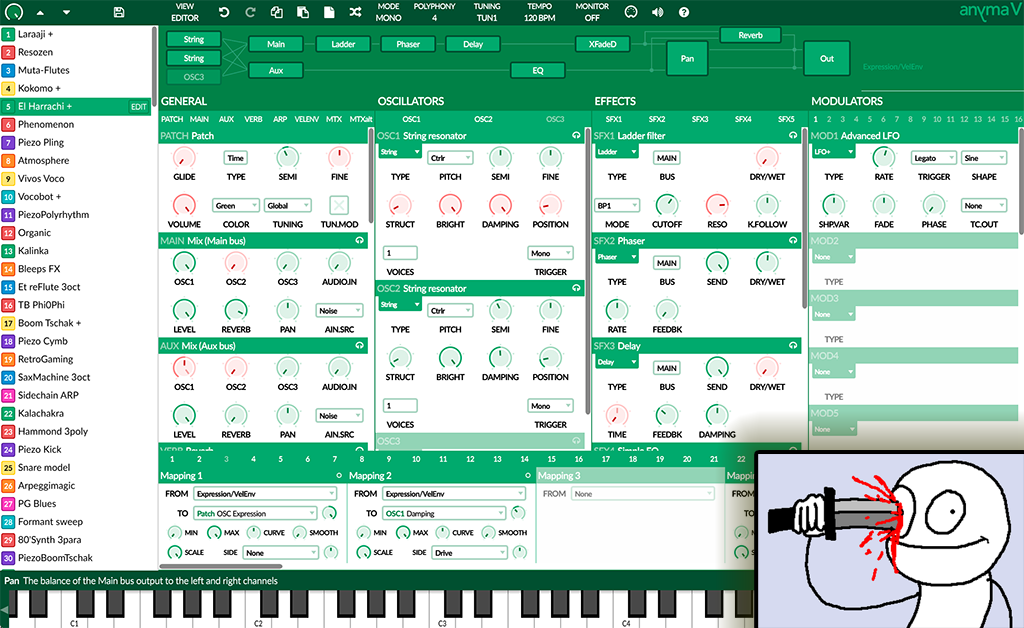Toggle the TUN.MOD checkbox in Patch
Screen dimensions: 1024x628
tap(339, 205)
